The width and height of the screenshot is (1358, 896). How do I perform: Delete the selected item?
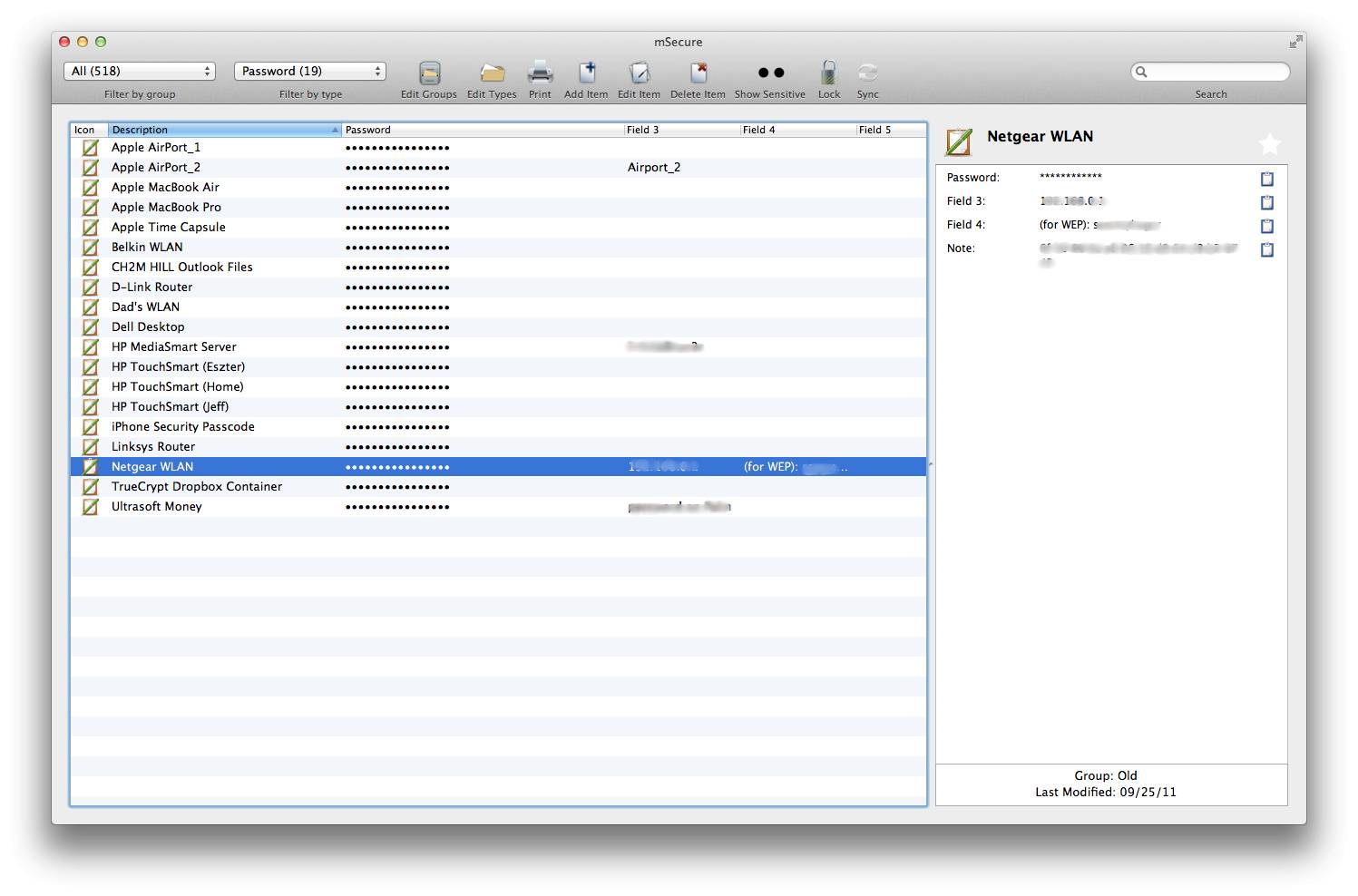coord(698,73)
